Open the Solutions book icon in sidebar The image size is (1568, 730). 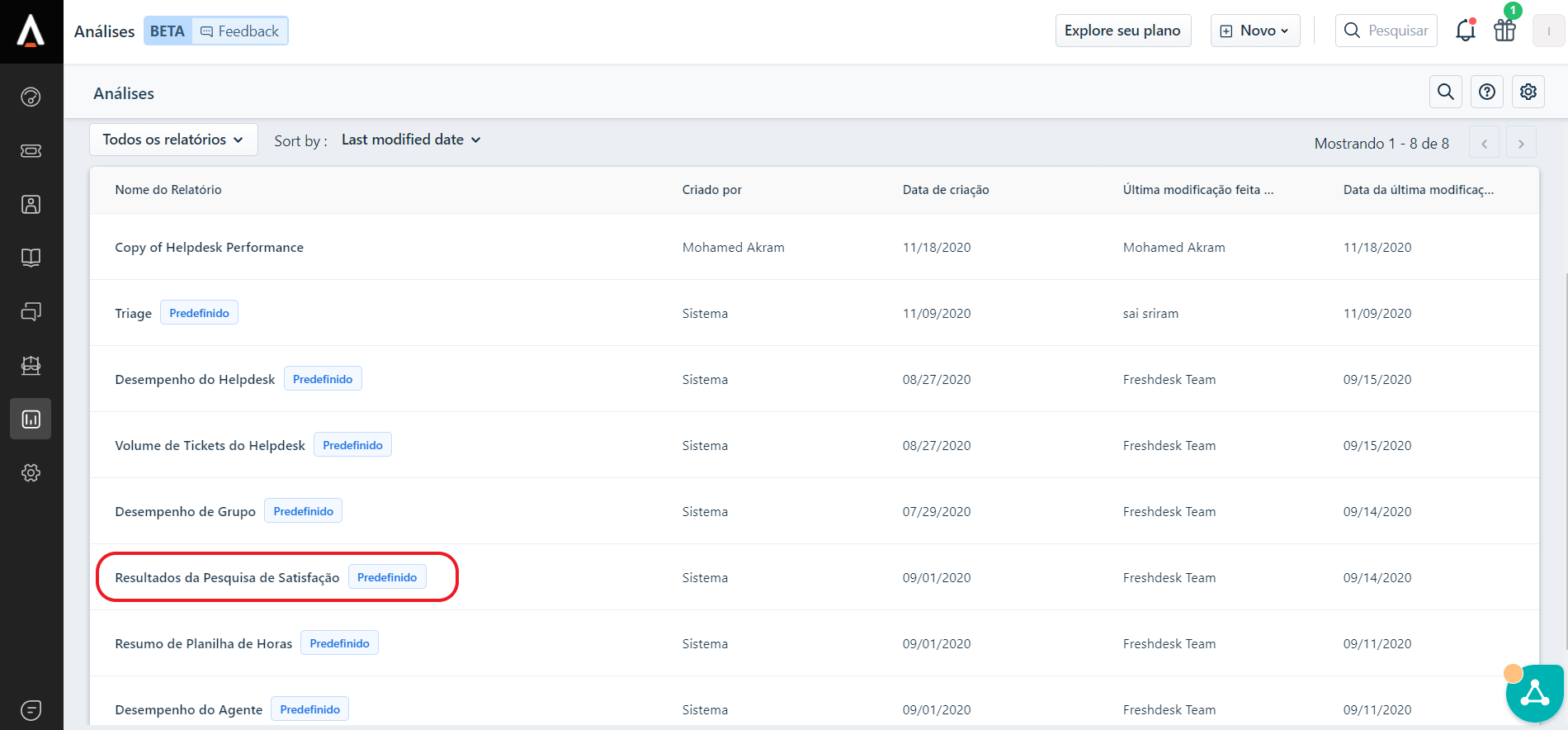(x=31, y=258)
